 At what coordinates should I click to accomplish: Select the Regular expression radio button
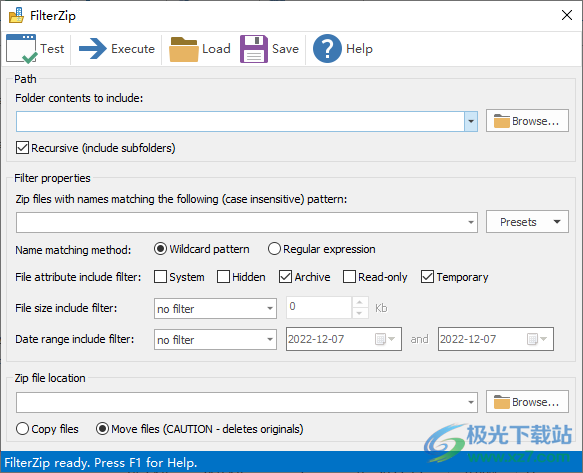[274, 249]
